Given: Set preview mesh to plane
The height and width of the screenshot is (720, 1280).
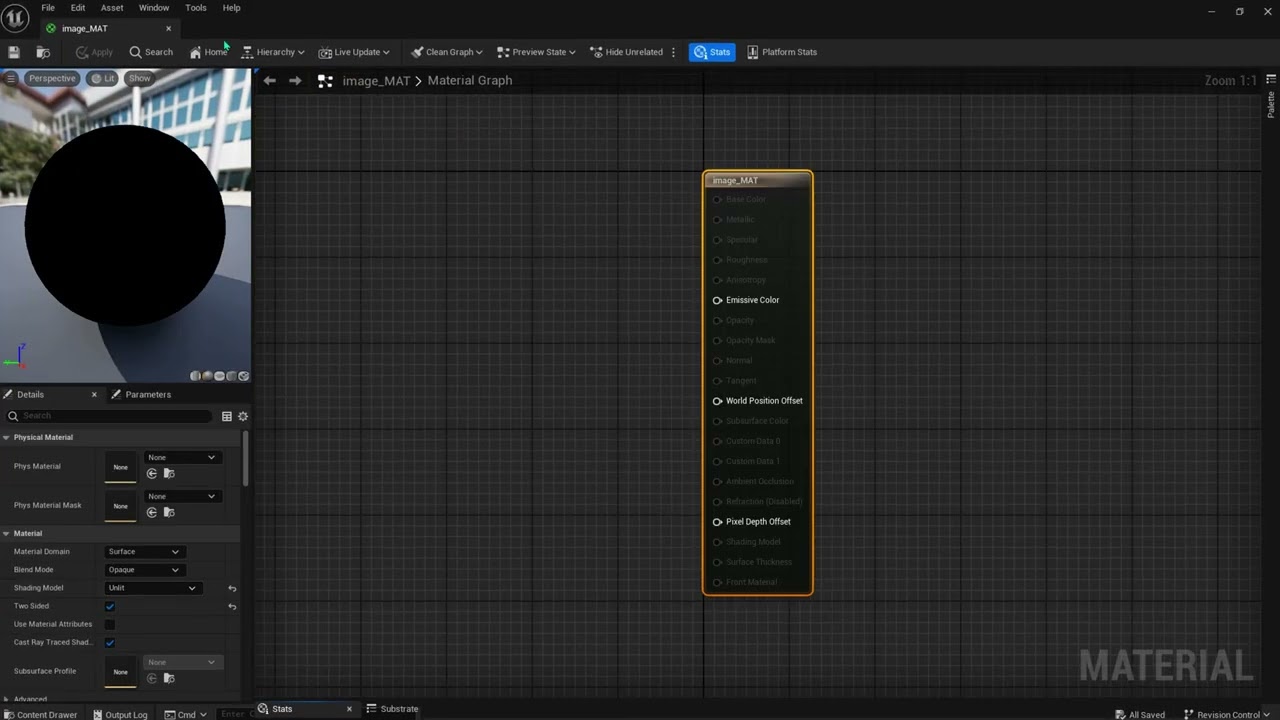Looking at the screenshot, I should point(220,376).
